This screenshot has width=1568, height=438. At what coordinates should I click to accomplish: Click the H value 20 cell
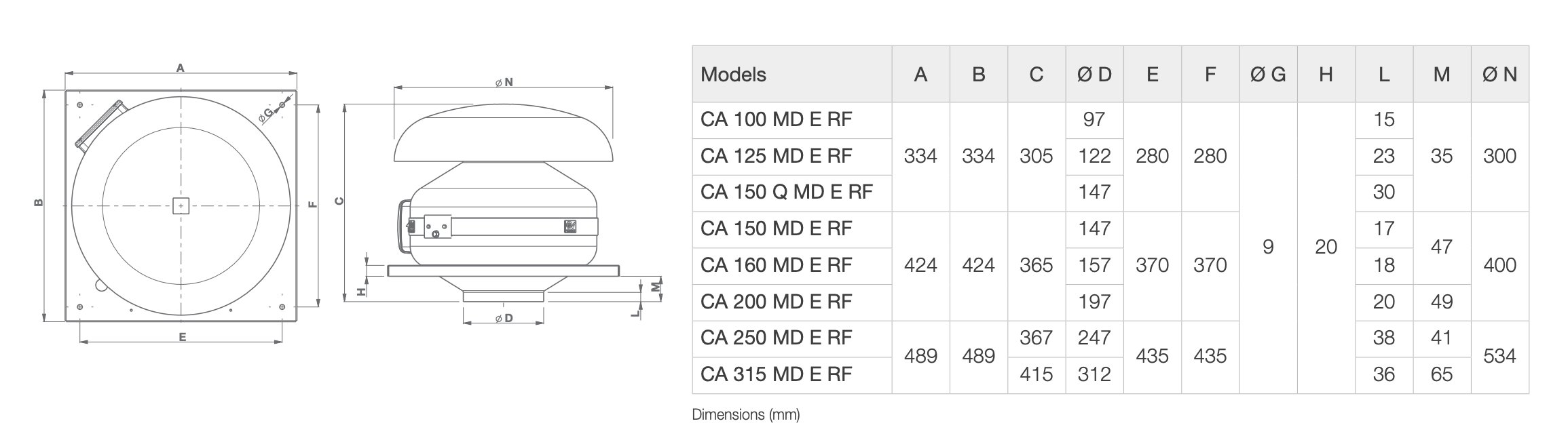point(1326,247)
